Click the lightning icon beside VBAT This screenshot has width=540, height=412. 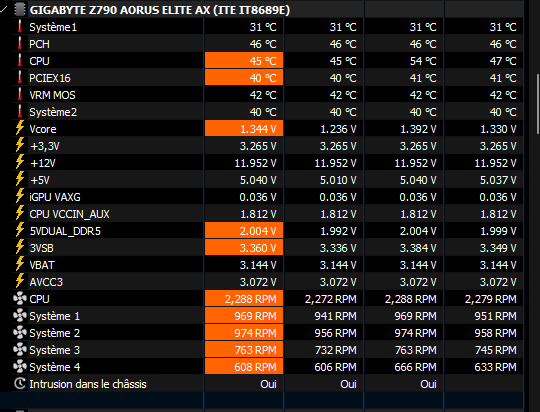coord(20,264)
